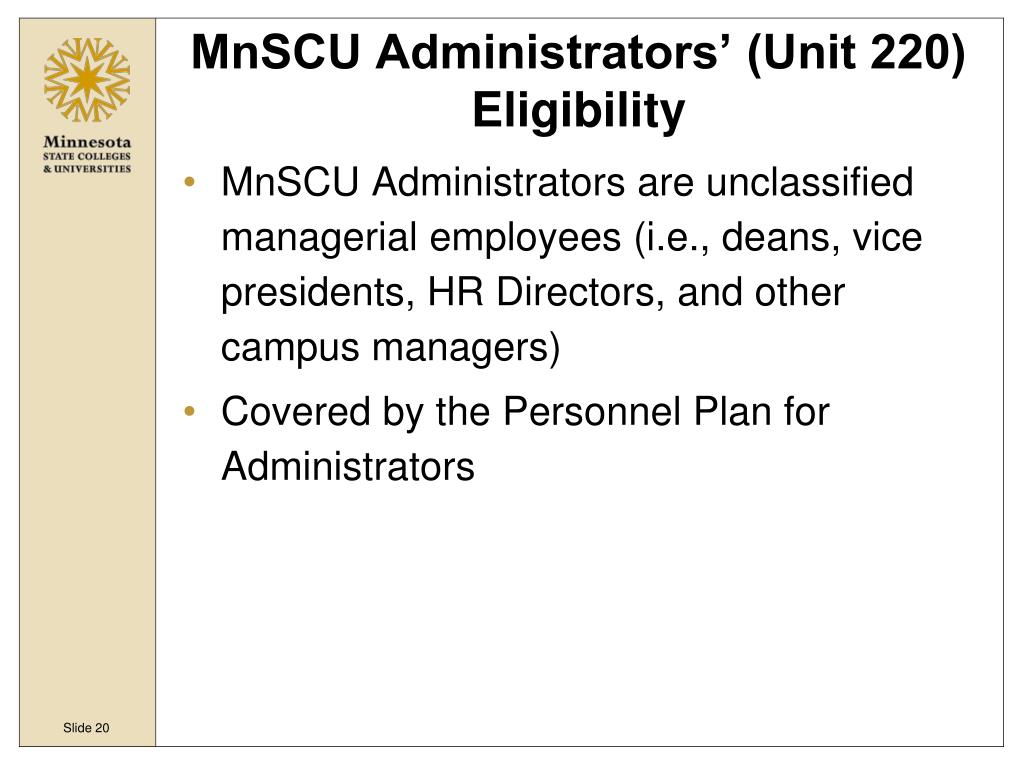Select the 'Eligibility' title word

tap(578, 110)
